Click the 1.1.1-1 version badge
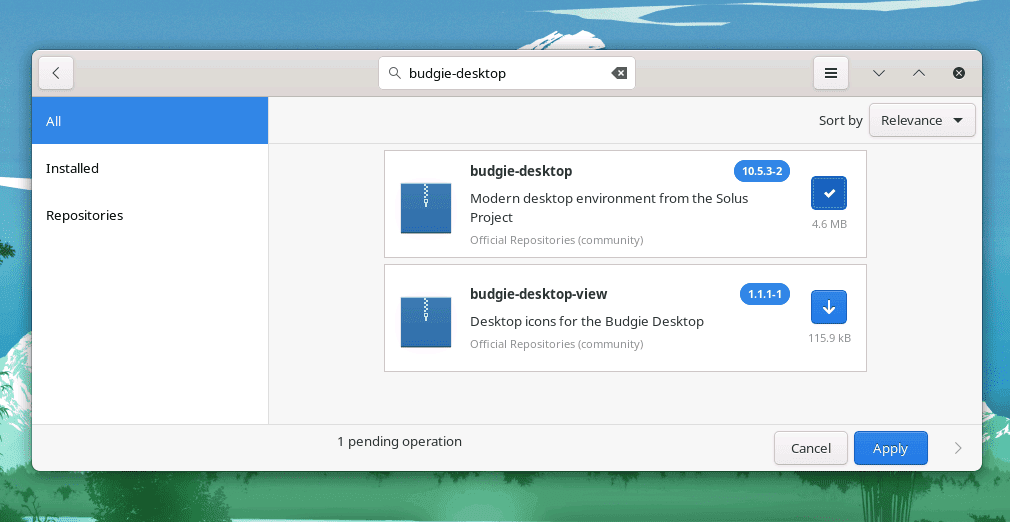Viewport: 1010px width, 522px height. tap(765, 295)
